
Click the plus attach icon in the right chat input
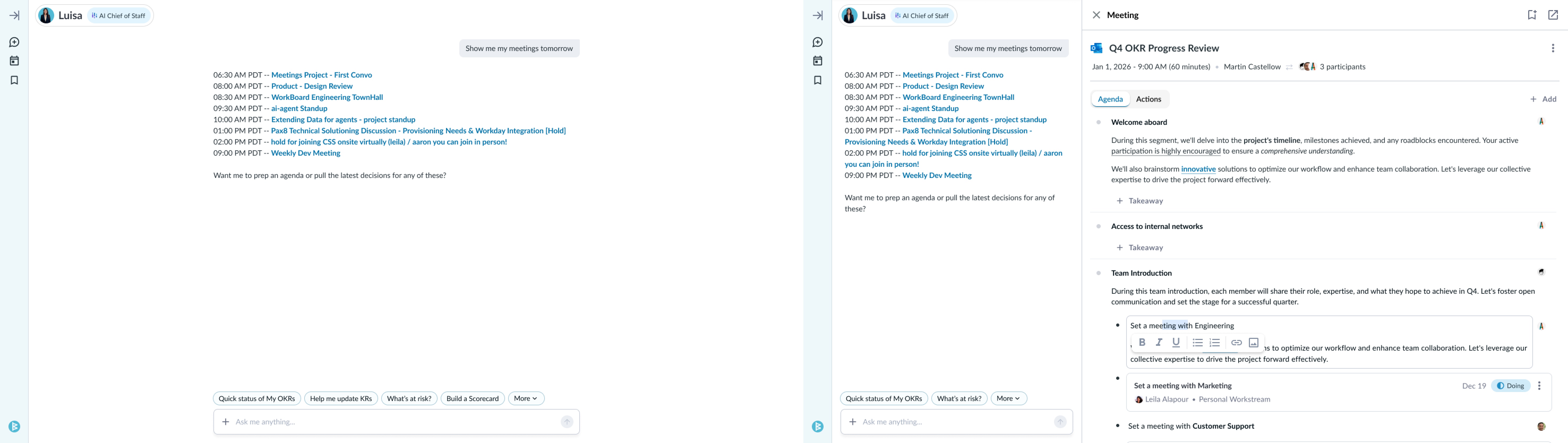pyautogui.click(x=853, y=422)
